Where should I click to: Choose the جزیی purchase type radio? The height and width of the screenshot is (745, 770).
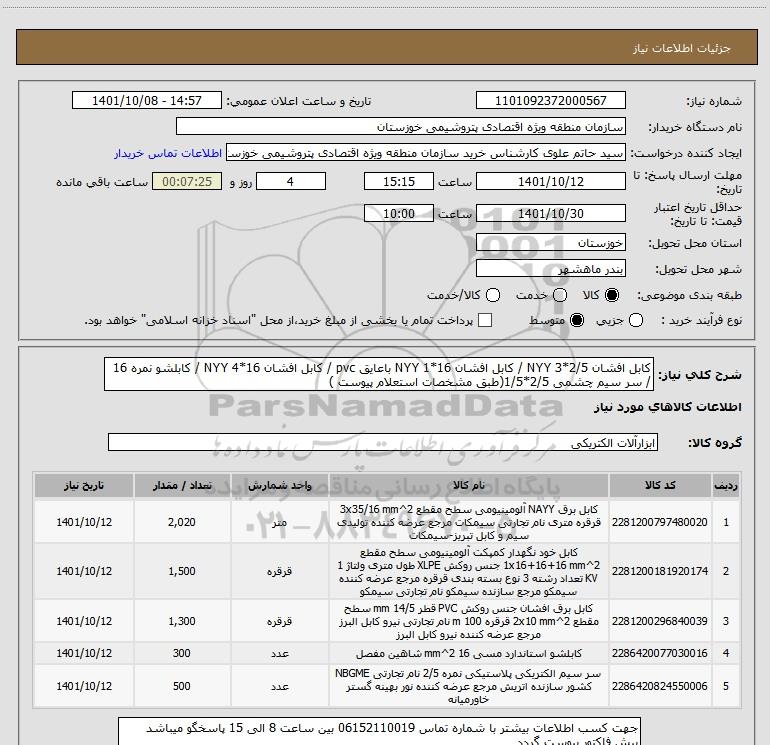[635, 321]
